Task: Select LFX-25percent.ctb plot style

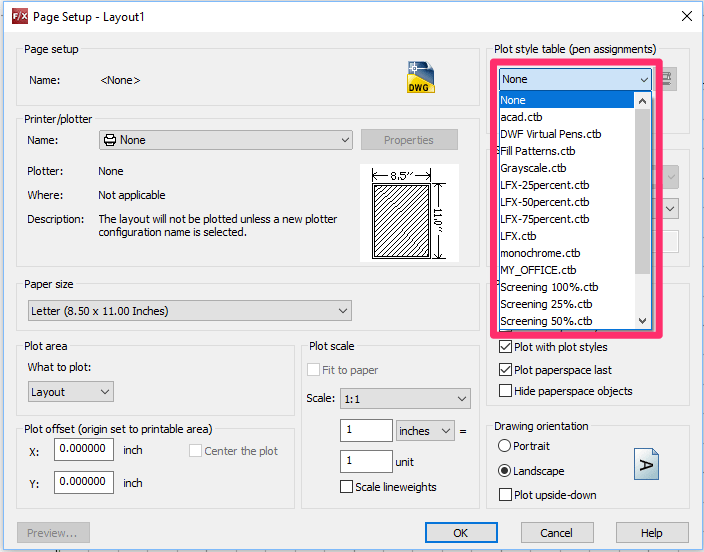Action: click(567, 185)
